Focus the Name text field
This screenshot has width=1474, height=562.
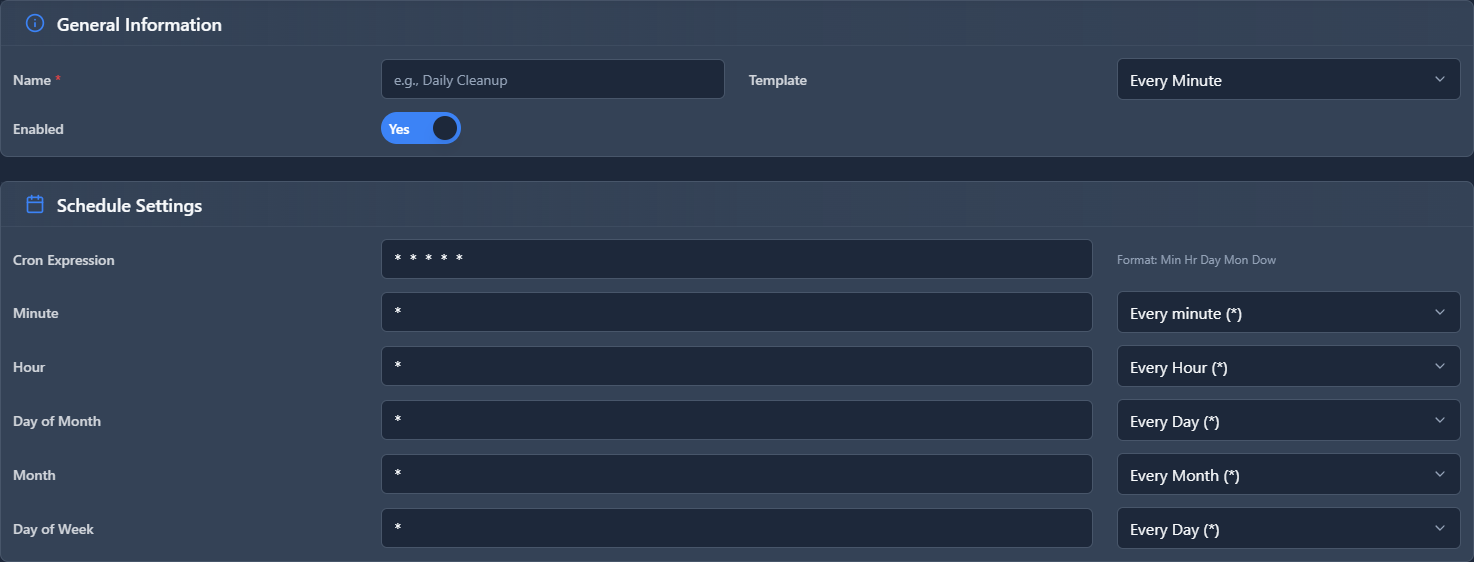[552, 80]
